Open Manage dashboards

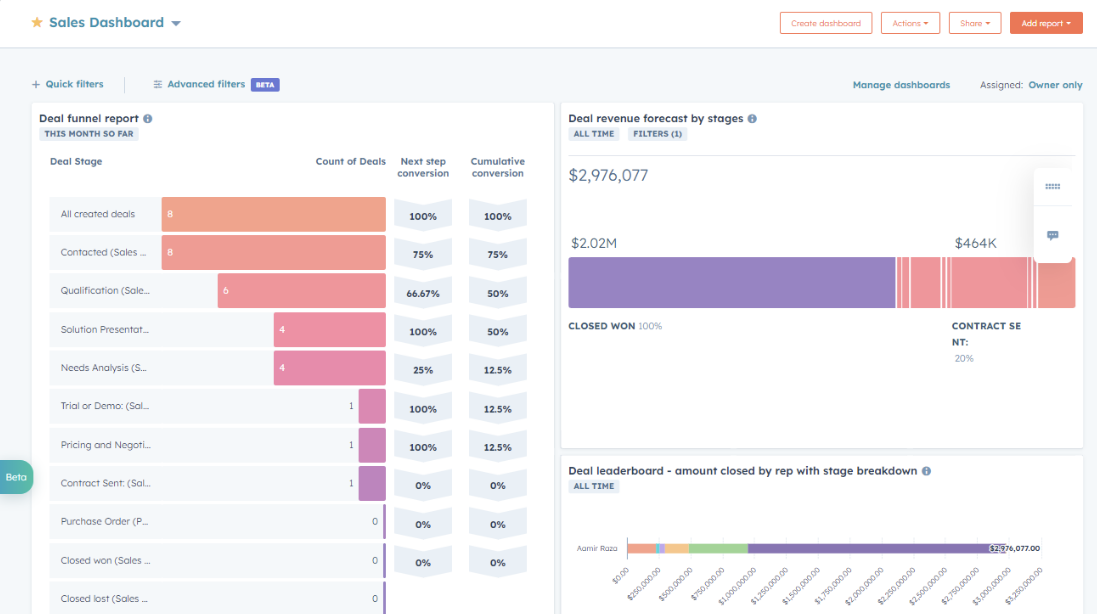[x=901, y=85]
